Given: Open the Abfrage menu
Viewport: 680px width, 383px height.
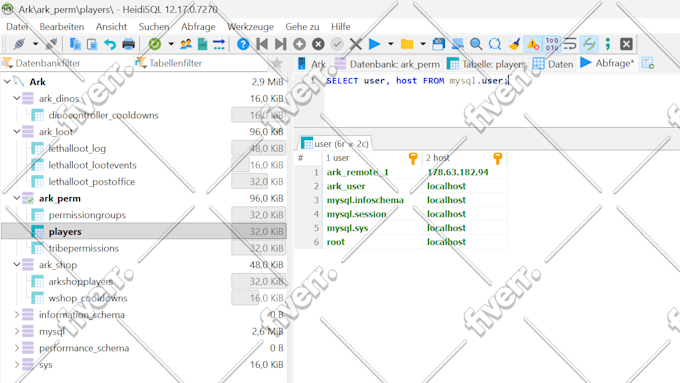Looking at the screenshot, I should [198, 26].
